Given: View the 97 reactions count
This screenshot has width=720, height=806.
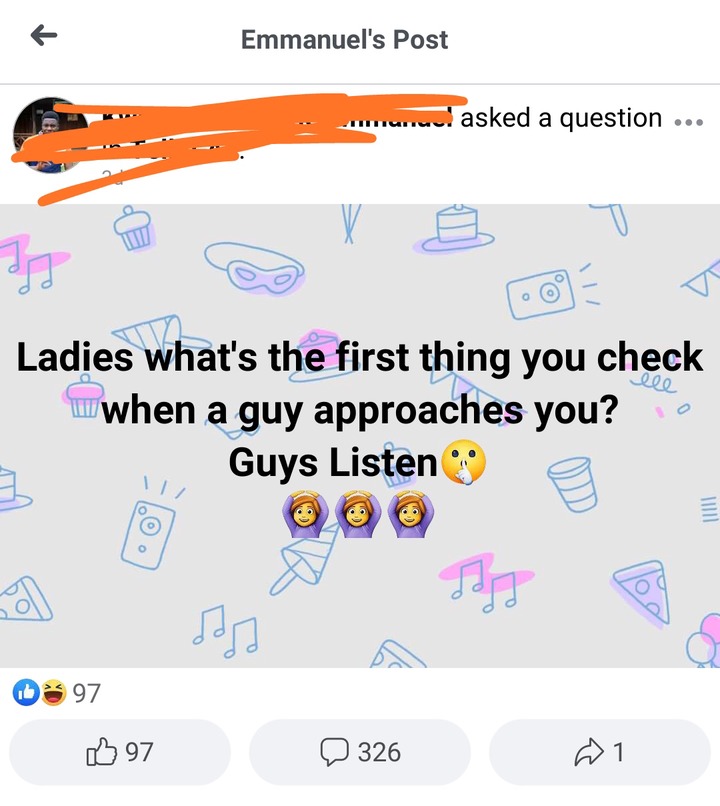Looking at the screenshot, I should [x=86, y=693].
